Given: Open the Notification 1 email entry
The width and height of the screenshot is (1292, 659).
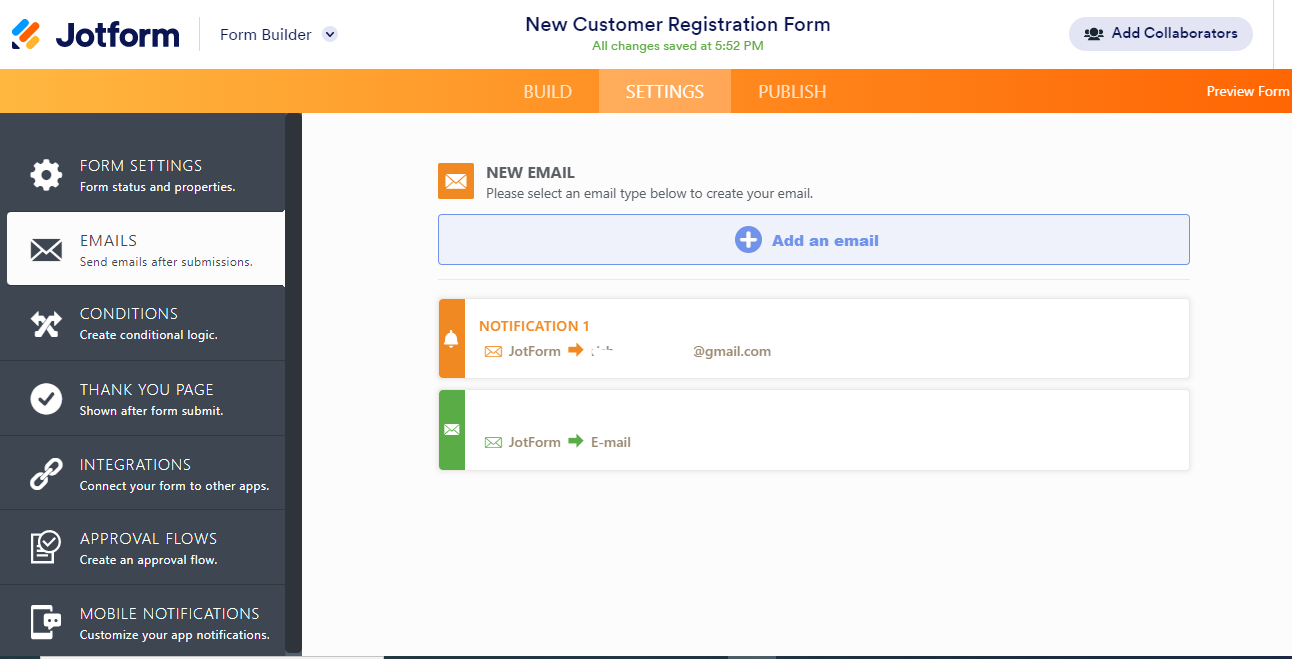Looking at the screenshot, I should click(x=814, y=338).
